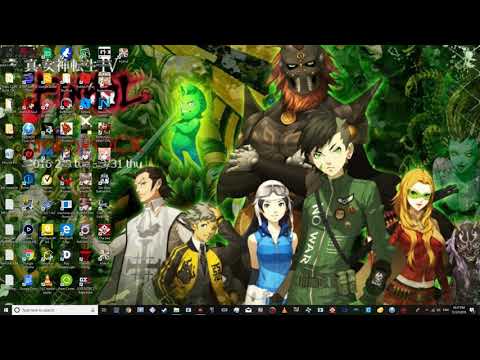Click the microphone icon in the search box

93,310
